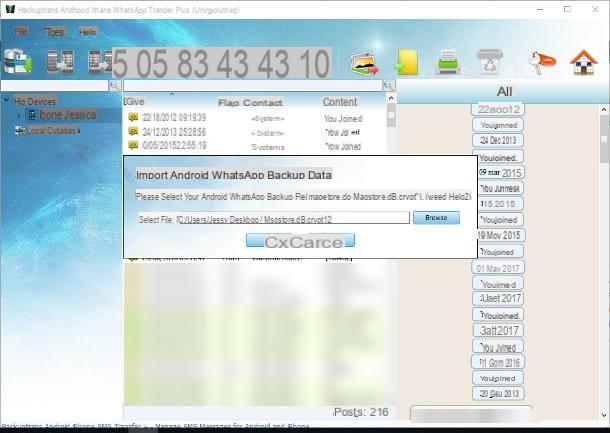
Task: Select the Jessica phone in device tree
Action: coord(67,115)
